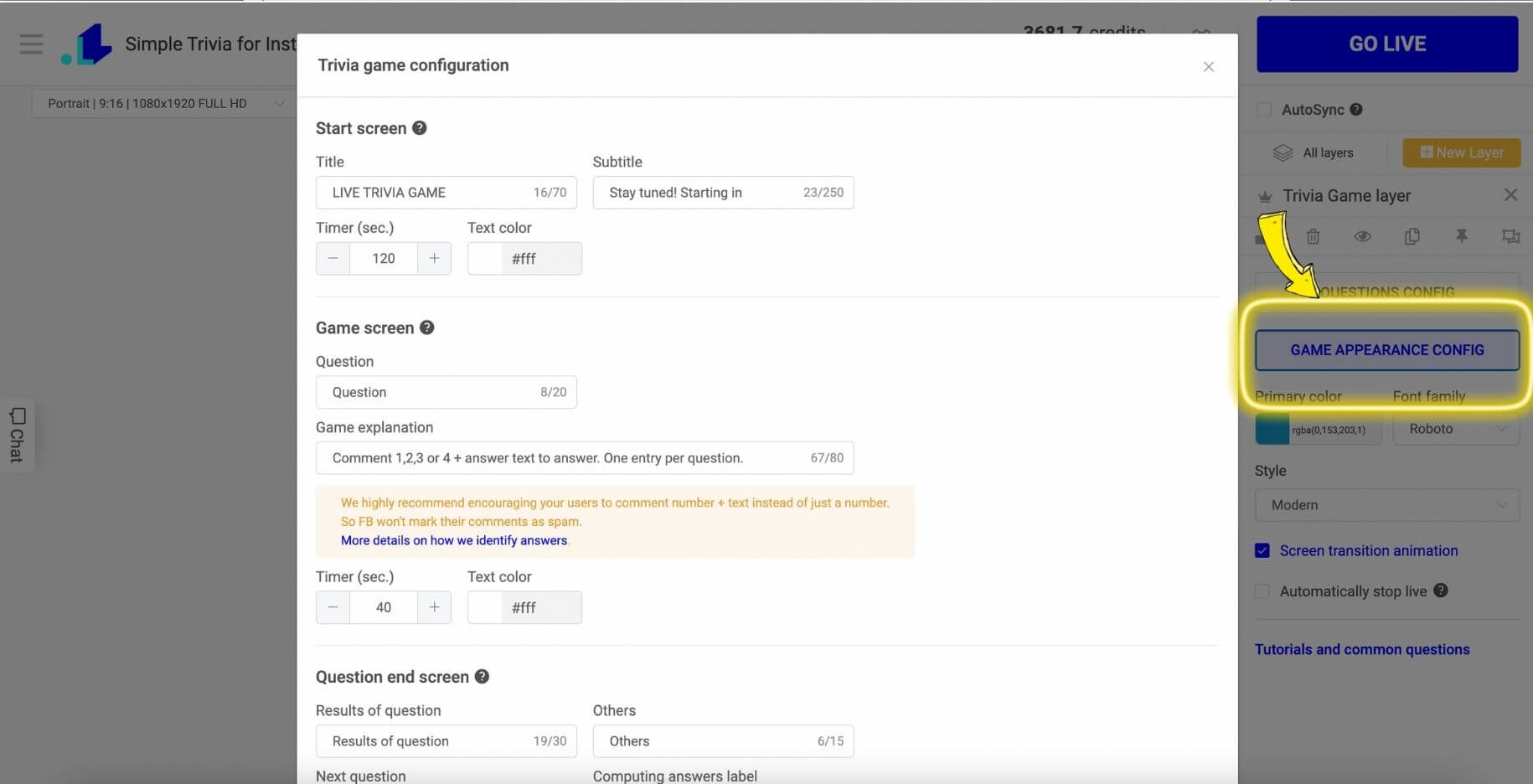The image size is (1533, 784).
Task: Click the Others input field
Action: point(723,741)
